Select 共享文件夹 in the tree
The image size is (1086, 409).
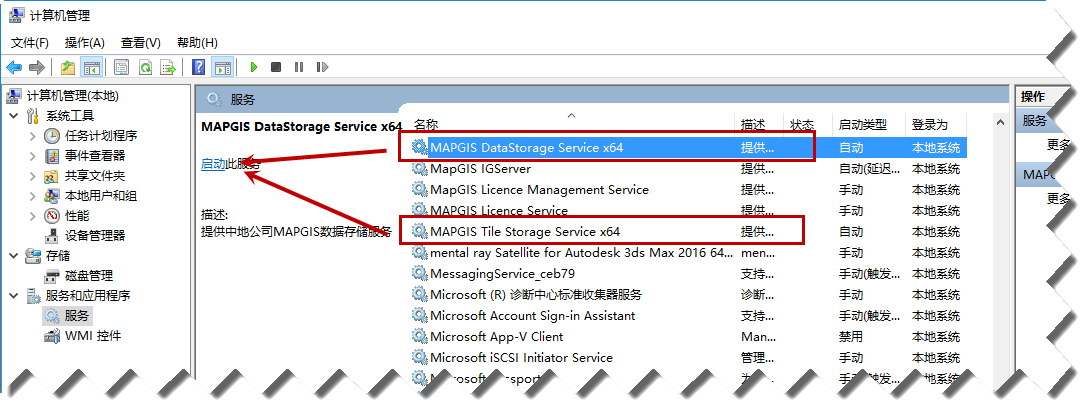pos(95,176)
